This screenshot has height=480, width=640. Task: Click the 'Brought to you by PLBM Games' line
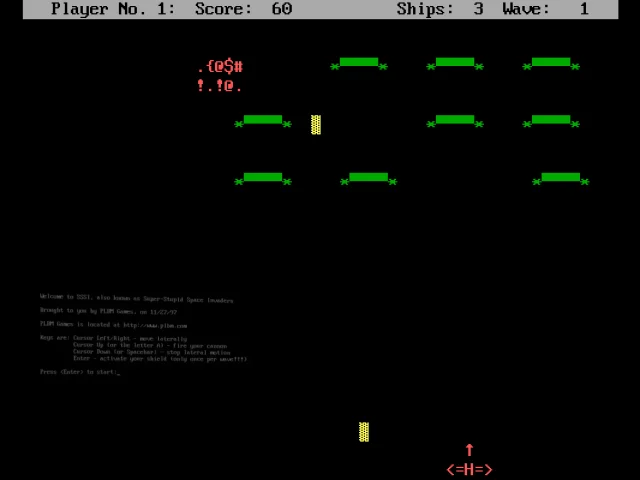[109, 311]
